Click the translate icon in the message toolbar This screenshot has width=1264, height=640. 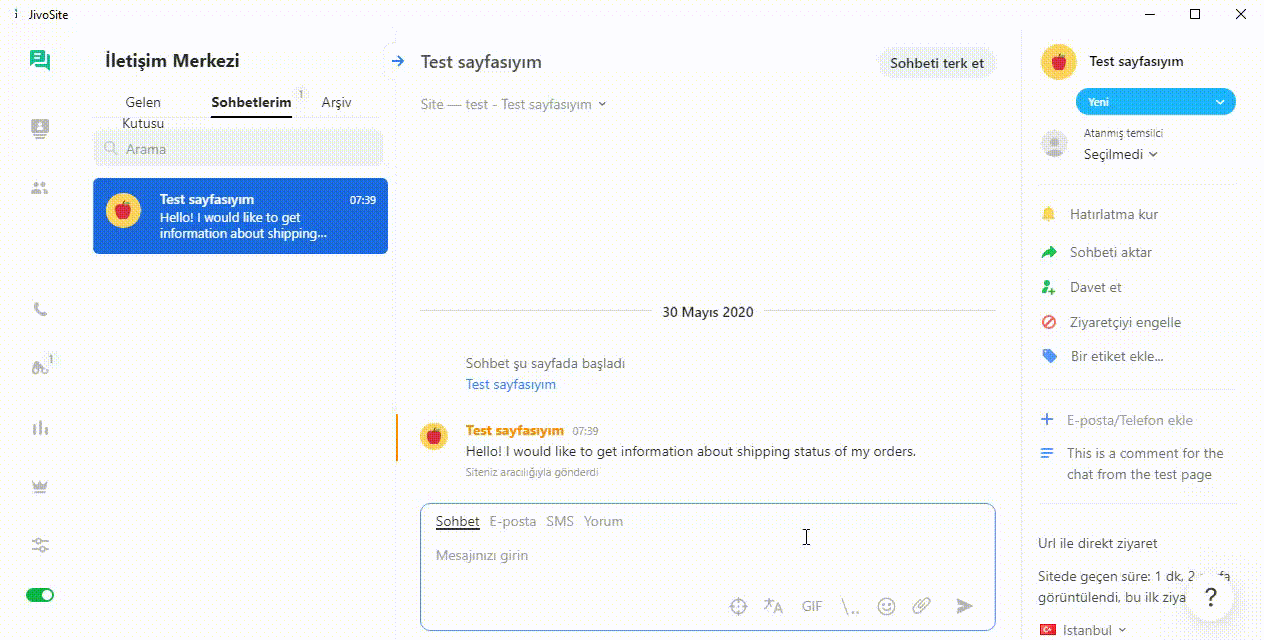click(x=773, y=606)
